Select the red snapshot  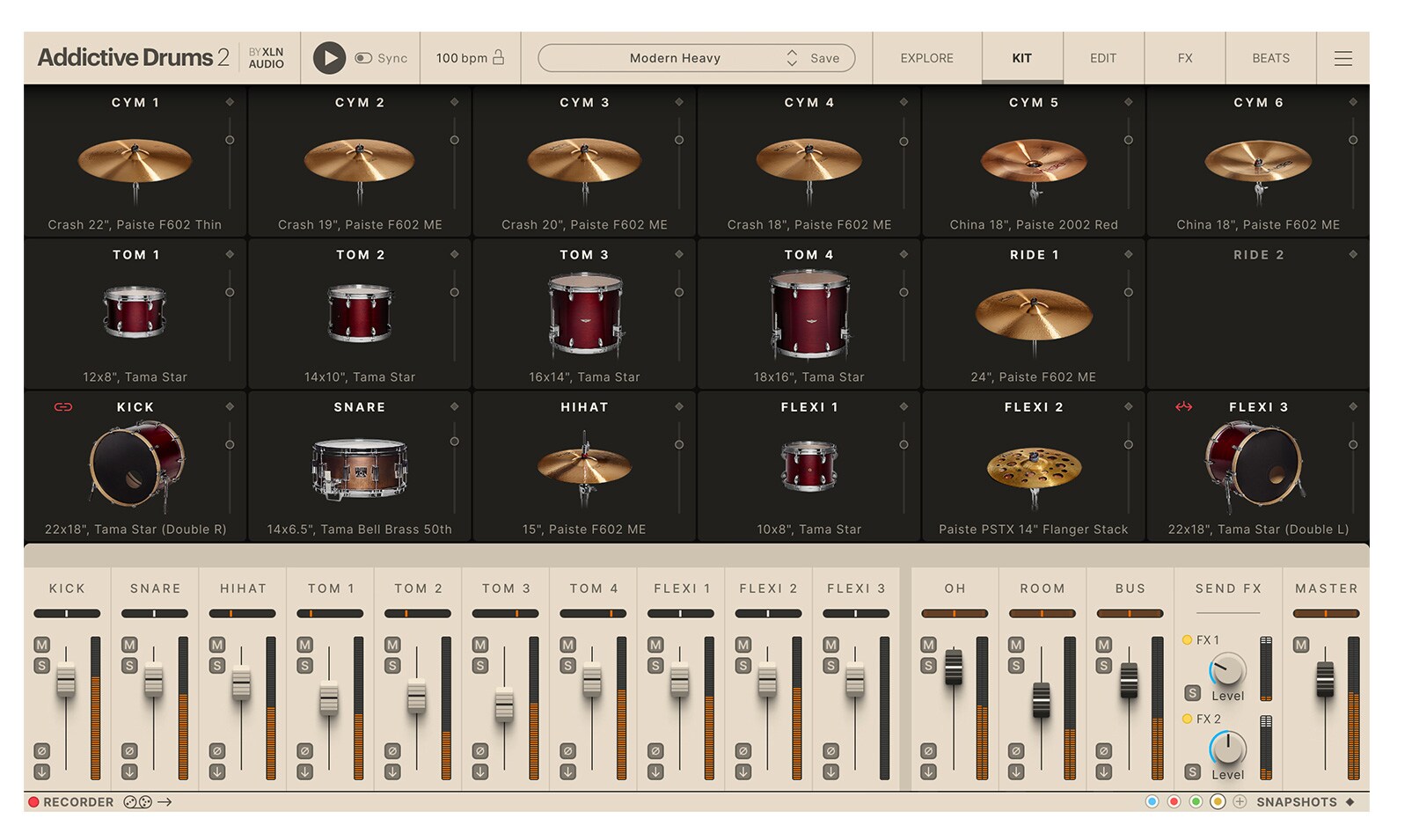tap(1174, 802)
